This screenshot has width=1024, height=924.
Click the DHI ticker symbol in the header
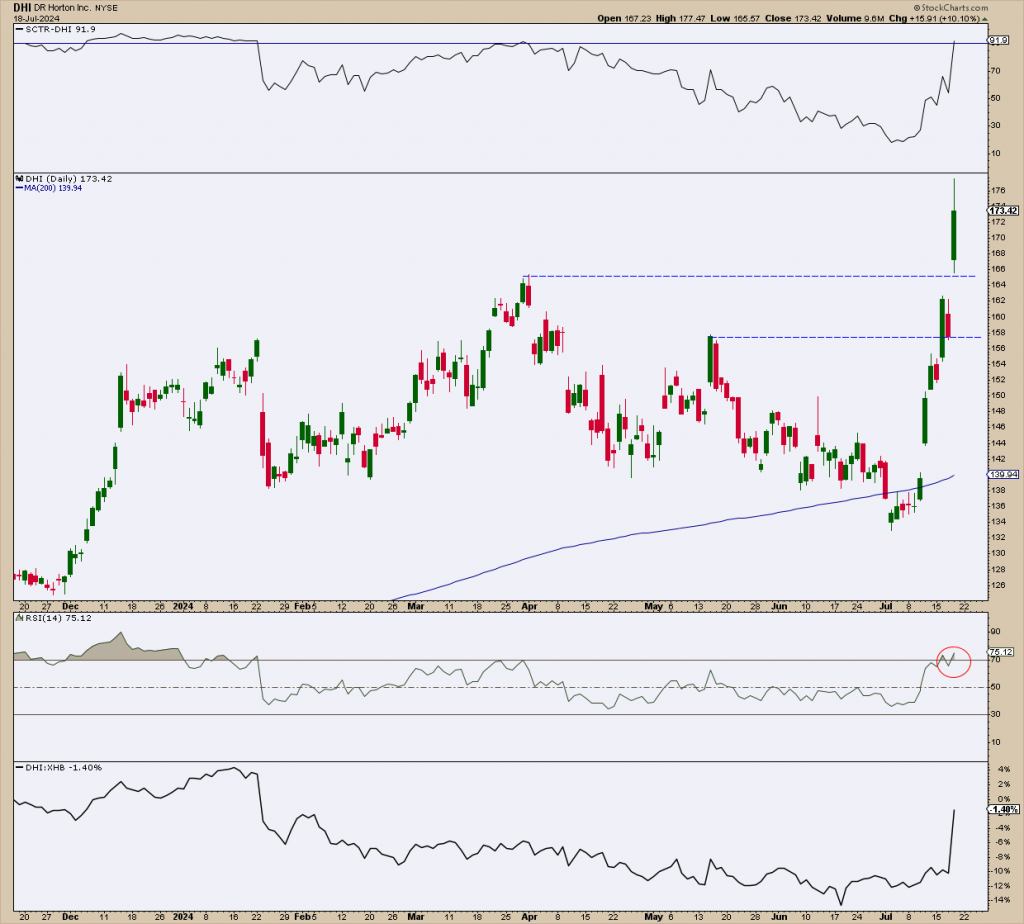[22, 7]
